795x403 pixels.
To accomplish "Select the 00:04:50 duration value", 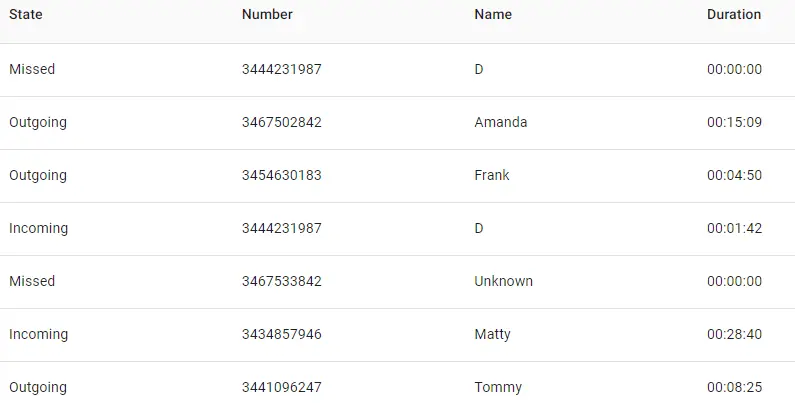I will coord(735,176).
